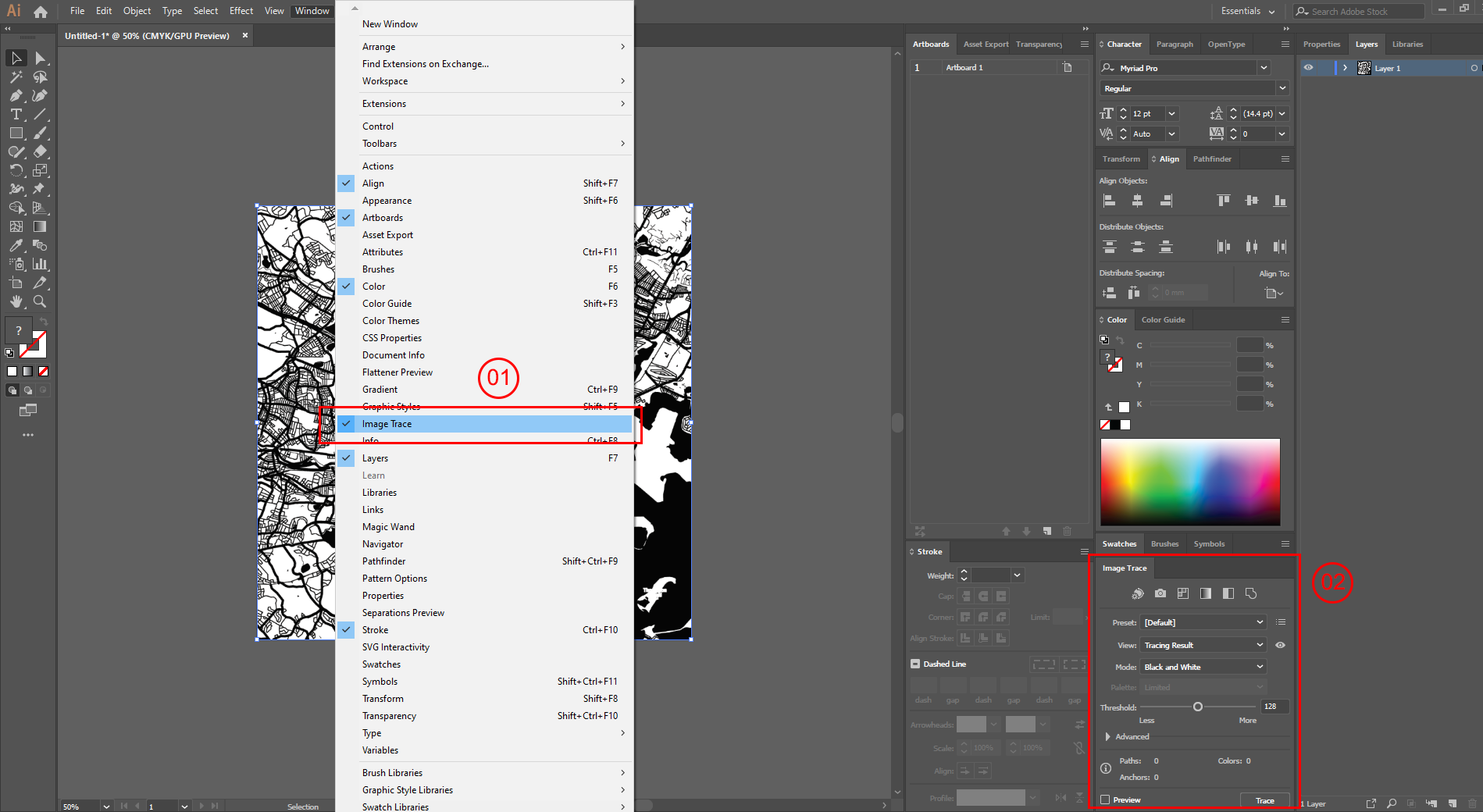This screenshot has width=1483, height=812.
Task: Select Image Trace from the Window menu
Action: (387, 423)
